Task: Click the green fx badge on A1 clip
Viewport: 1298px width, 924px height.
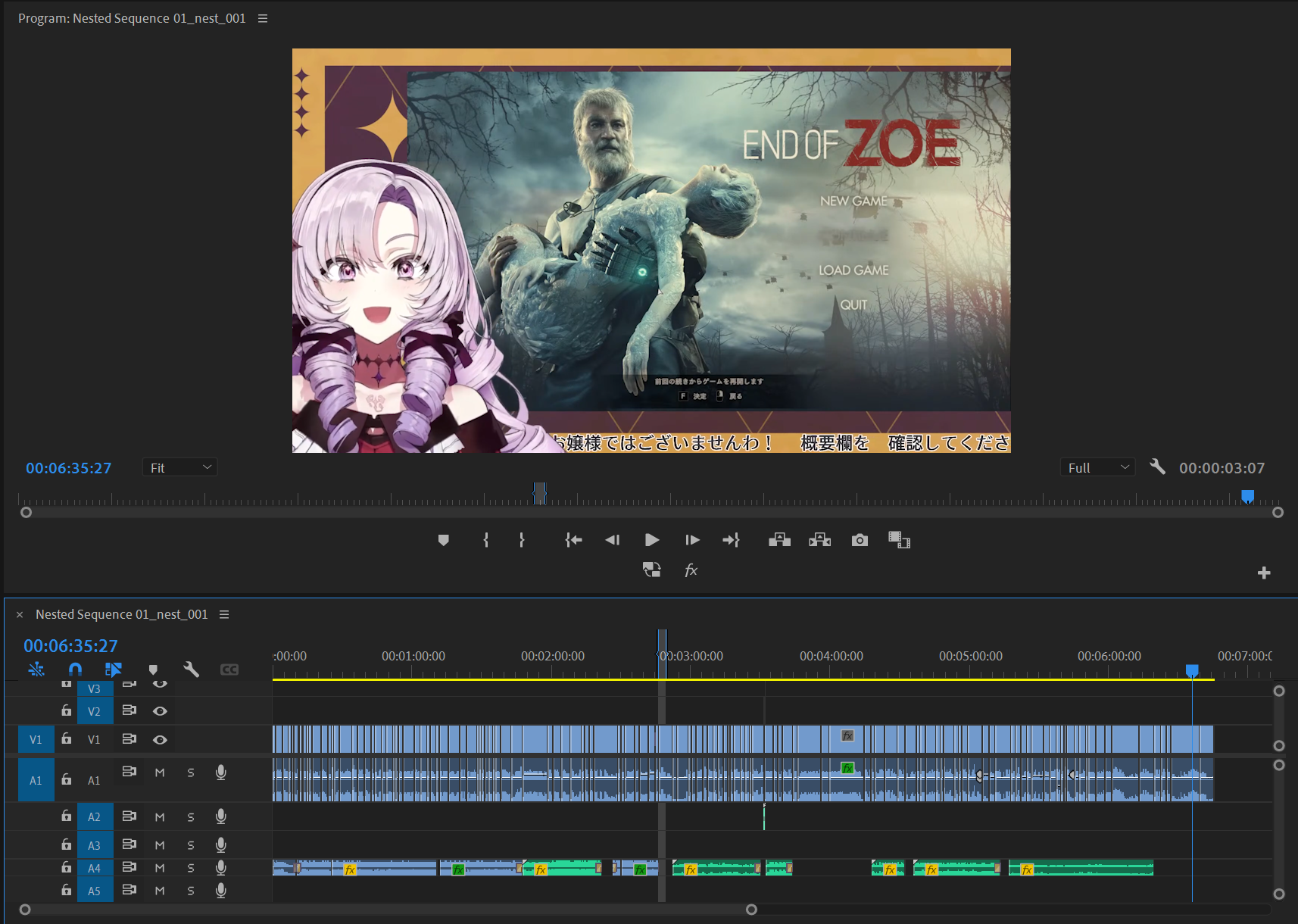Action: pyautogui.click(x=847, y=768)
